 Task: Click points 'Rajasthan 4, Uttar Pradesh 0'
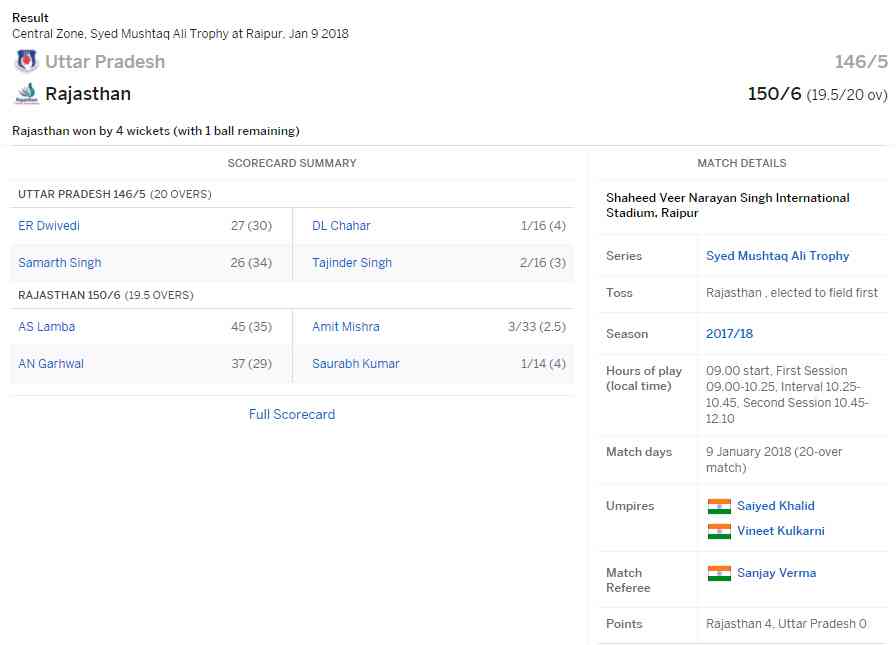coord(786,624)
